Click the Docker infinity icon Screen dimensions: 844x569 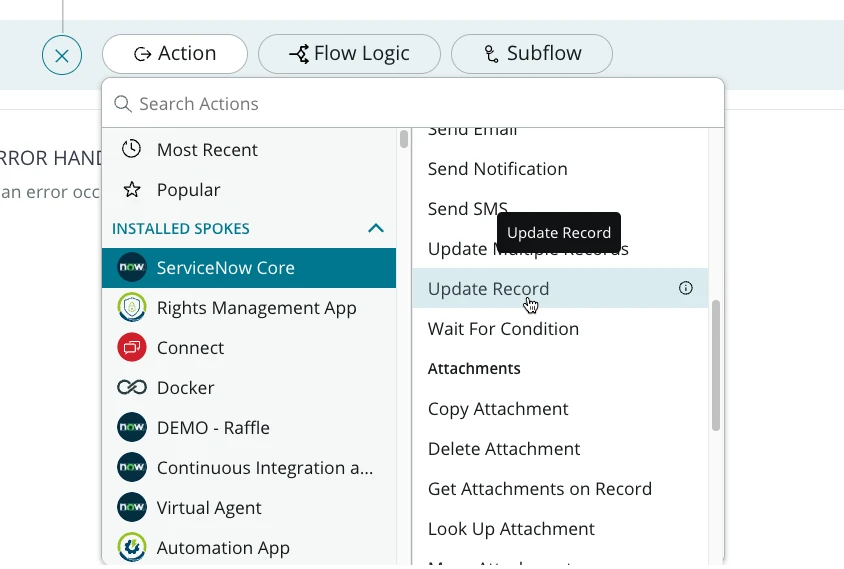132,388
